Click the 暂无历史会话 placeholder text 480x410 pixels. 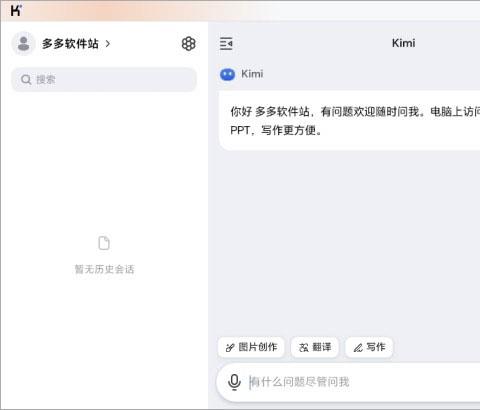click(x=104, y=269)
